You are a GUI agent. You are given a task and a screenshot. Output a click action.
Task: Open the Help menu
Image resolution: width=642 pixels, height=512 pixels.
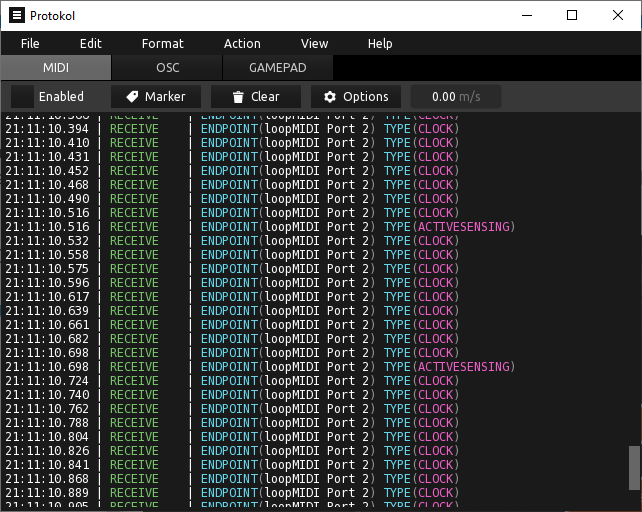(380, 43)
